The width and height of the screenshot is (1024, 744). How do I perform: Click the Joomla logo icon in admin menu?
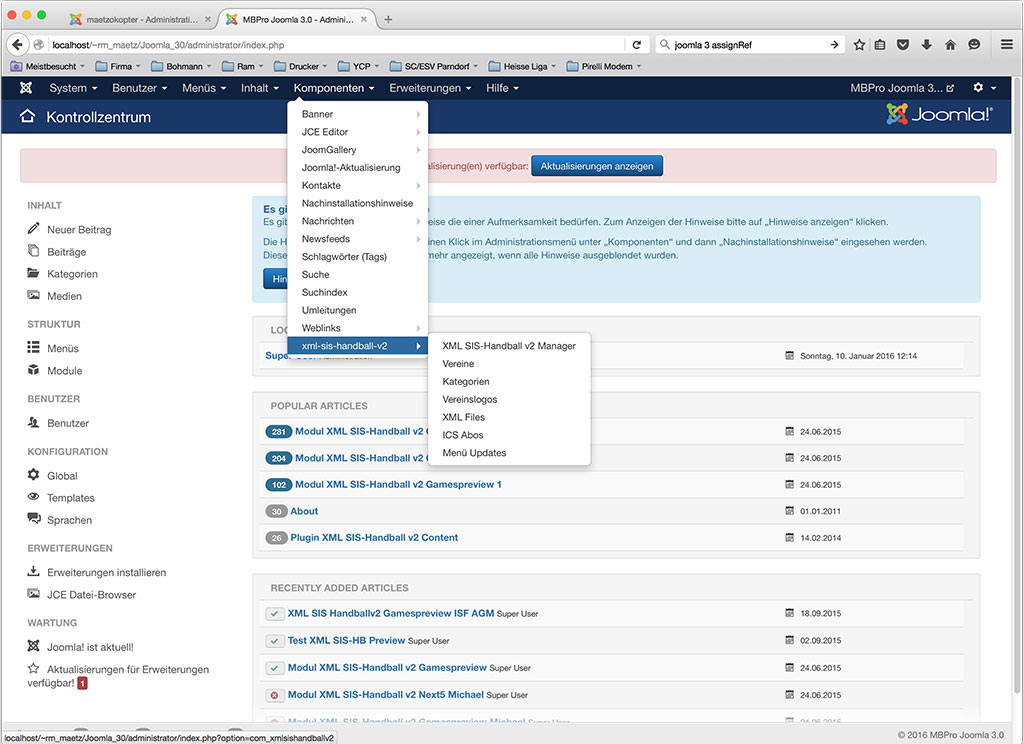click(25, 88)
